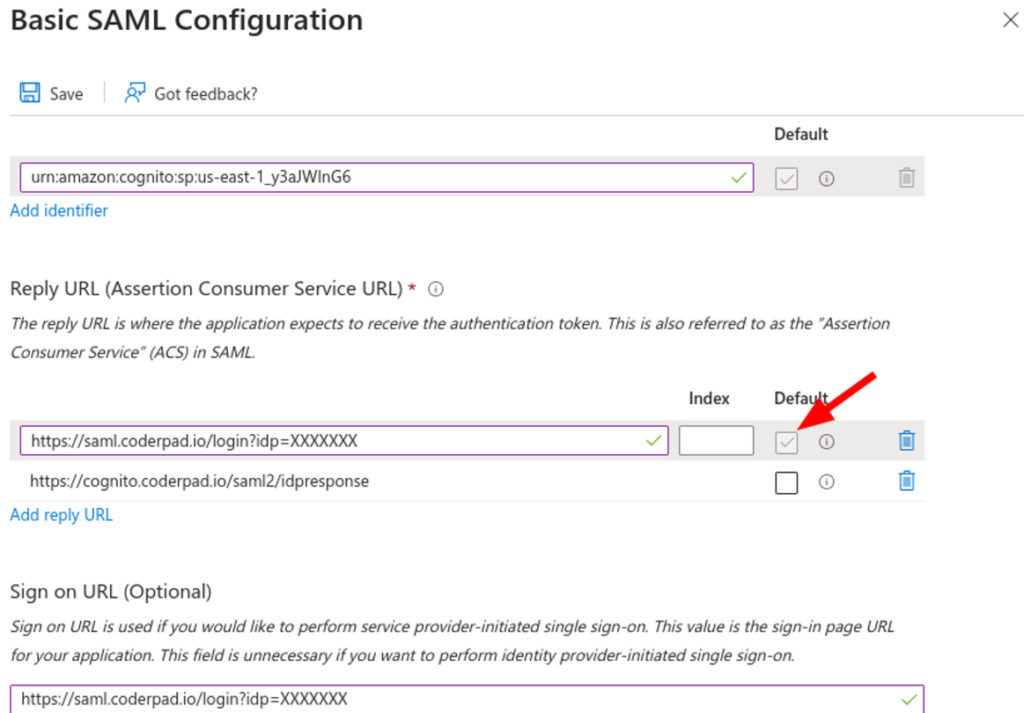Check the Default box indicated by the red arrow
Screen dimensions: 1024x713
tap(786, 441)
